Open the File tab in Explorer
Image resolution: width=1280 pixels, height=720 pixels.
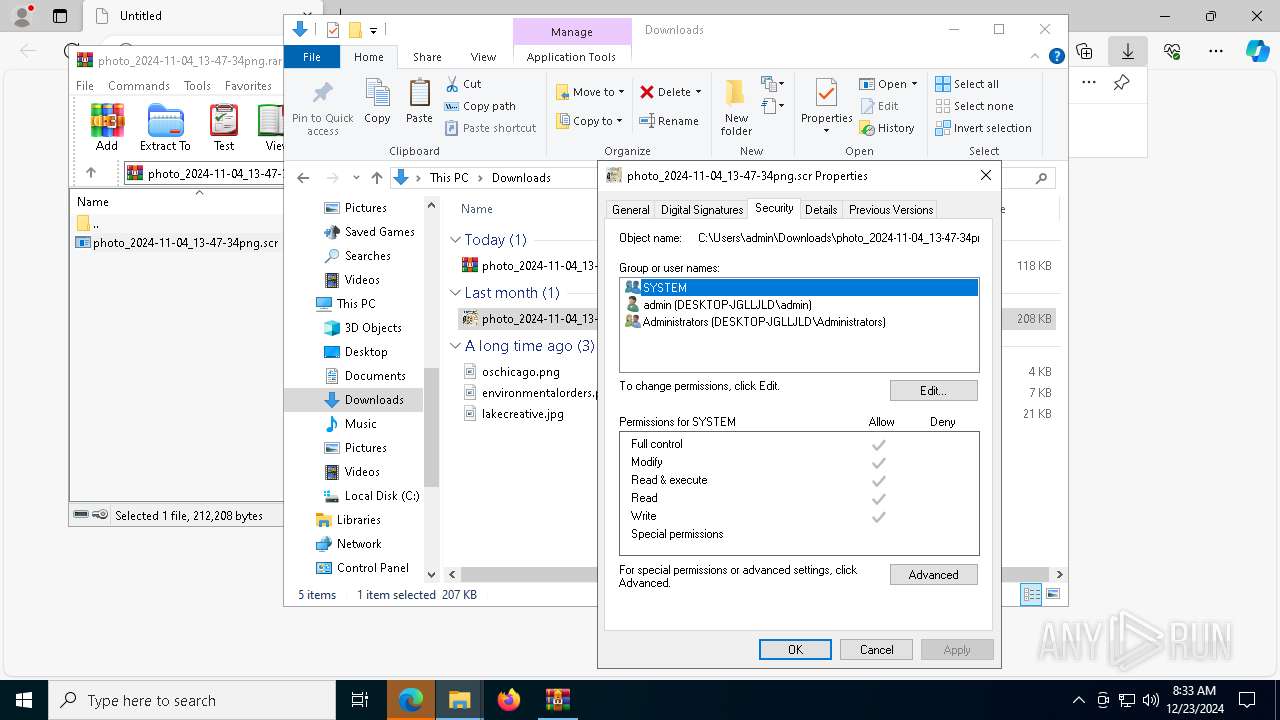[x=312, y=57]
